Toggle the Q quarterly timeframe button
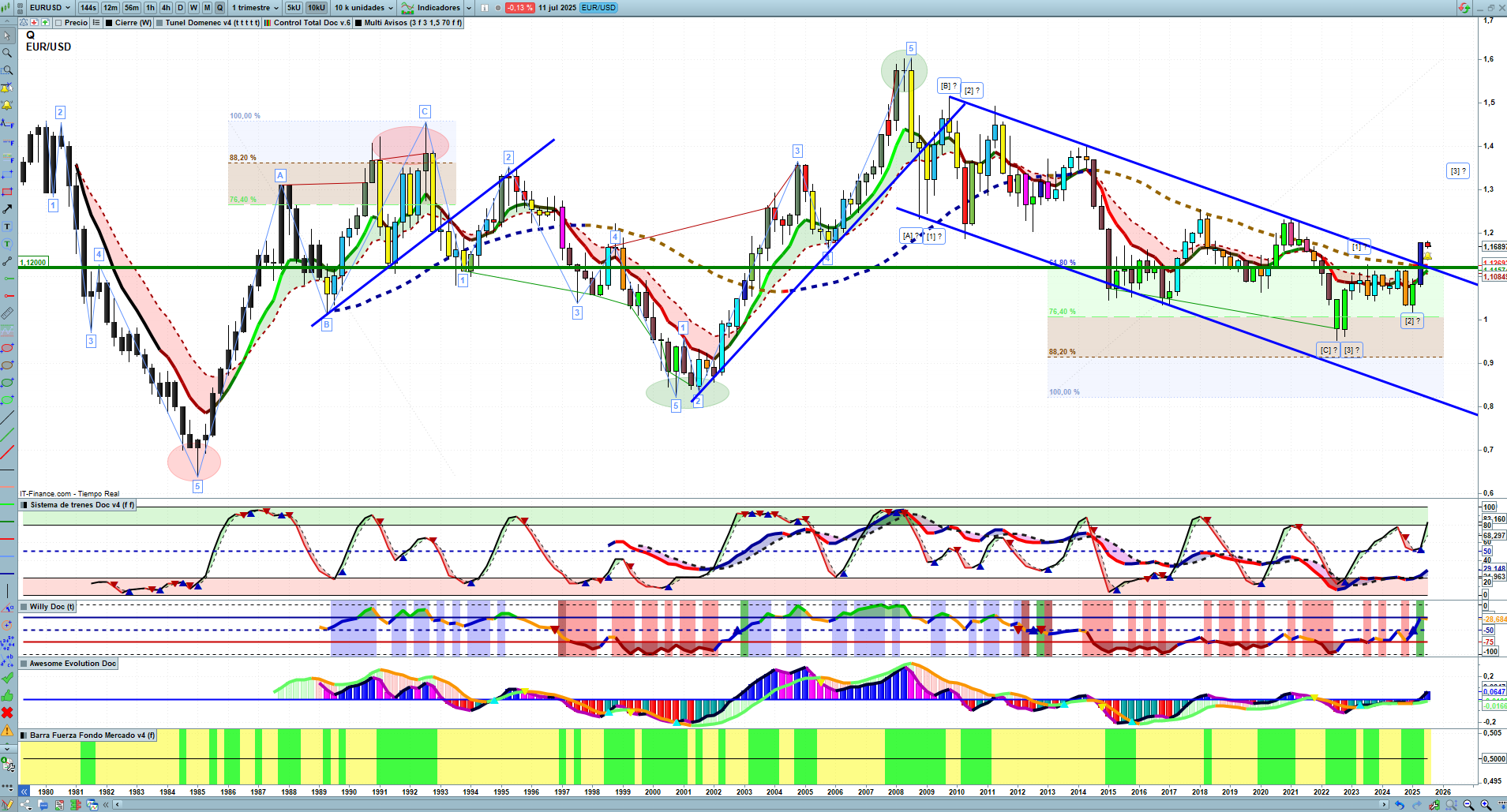This screenshot has height=812, width=1507. (x=220, y=8)
